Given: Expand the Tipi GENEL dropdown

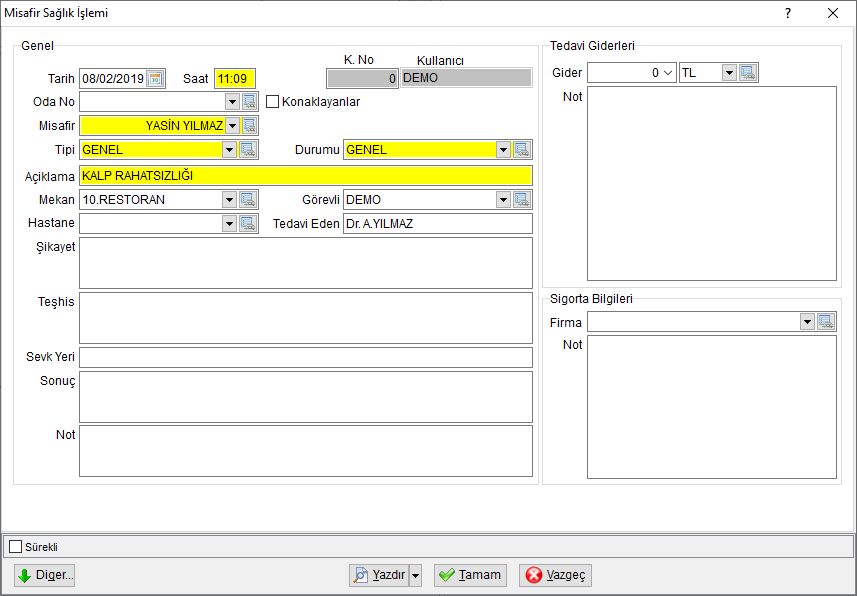Looking at the screenshot, I should pos(230,149).
